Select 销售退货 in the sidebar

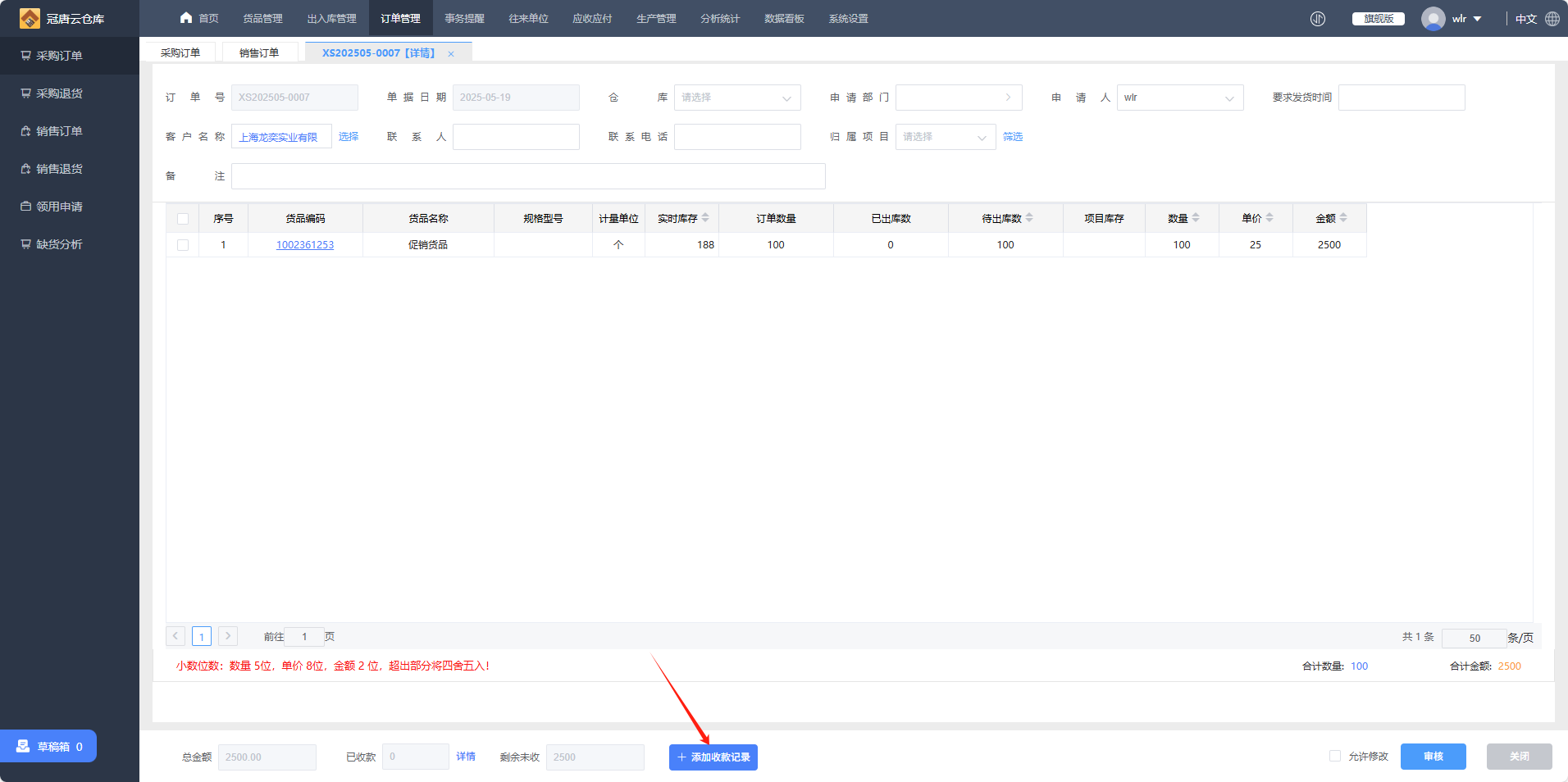pyautogui.click(x=70, y=169)
